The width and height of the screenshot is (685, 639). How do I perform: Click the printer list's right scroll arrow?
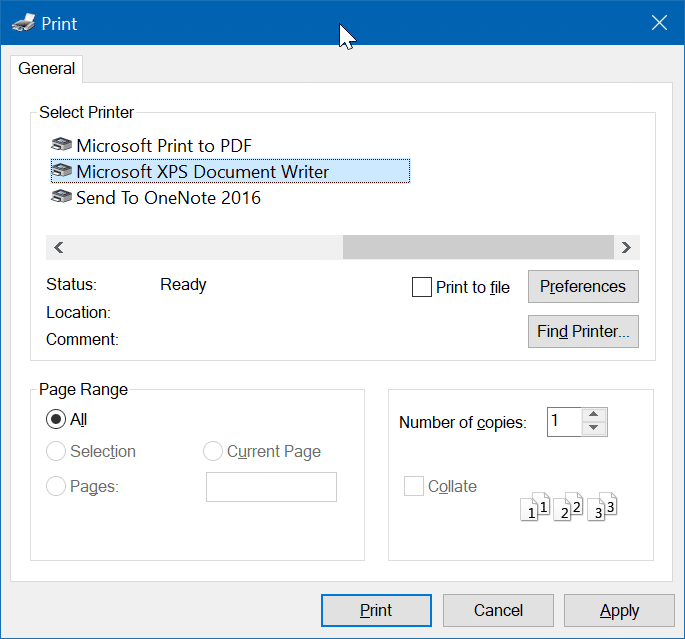pyautogui.click(x=626, y=248)
